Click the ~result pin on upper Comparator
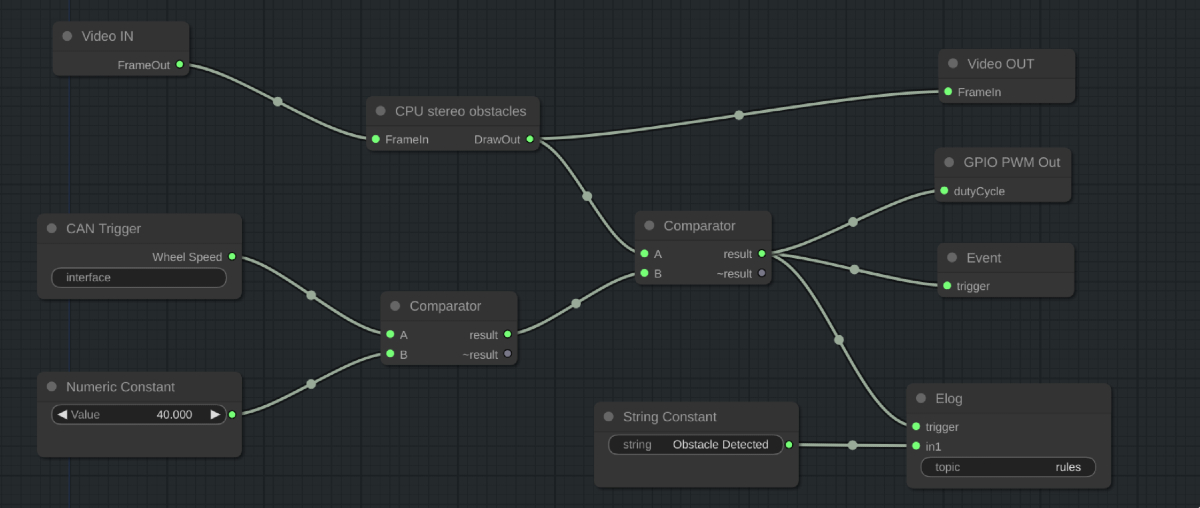 click(x=761, y=273)
